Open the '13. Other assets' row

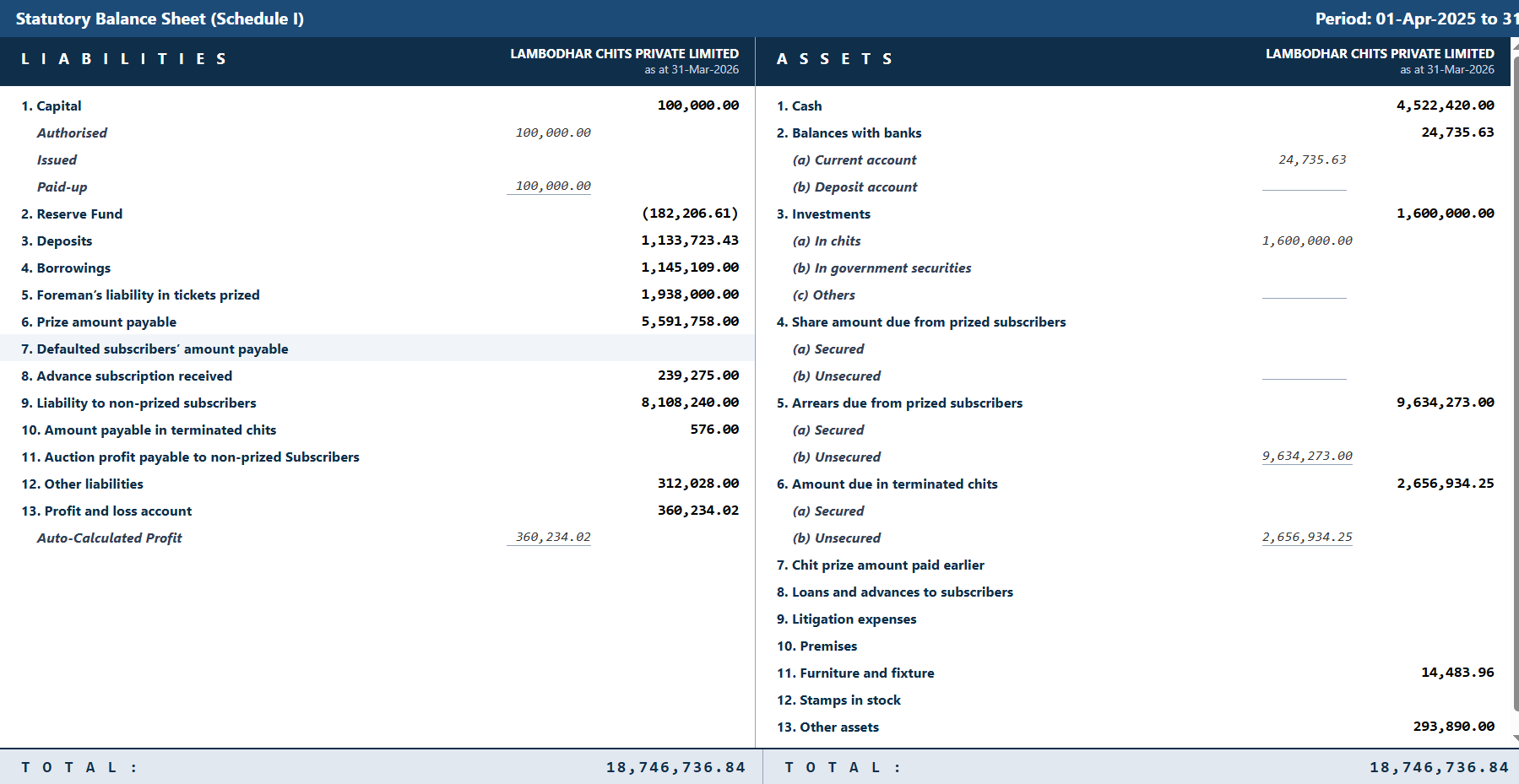click(1133, 727)
